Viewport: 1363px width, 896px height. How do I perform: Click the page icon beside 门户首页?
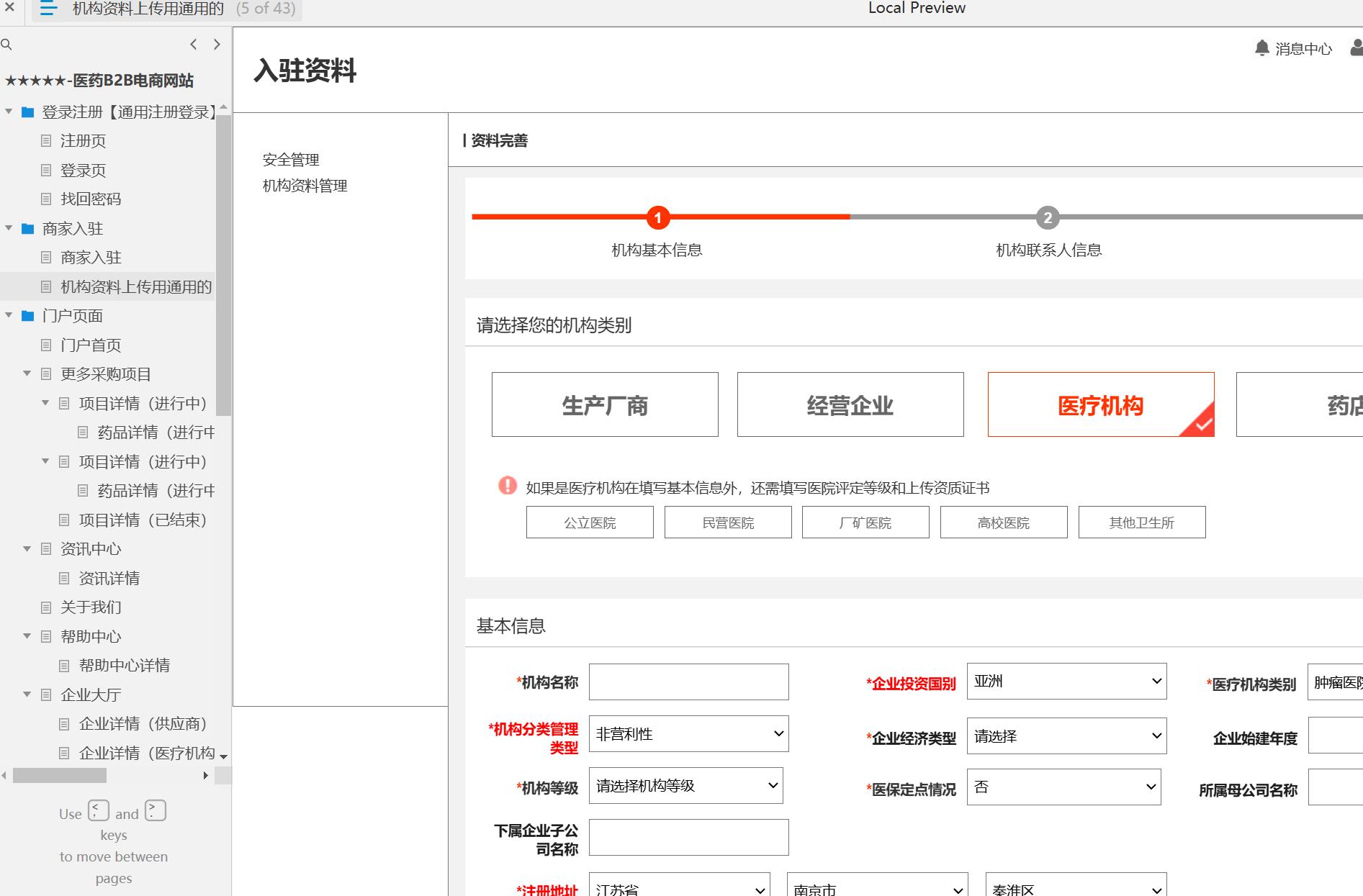[46, 345]
